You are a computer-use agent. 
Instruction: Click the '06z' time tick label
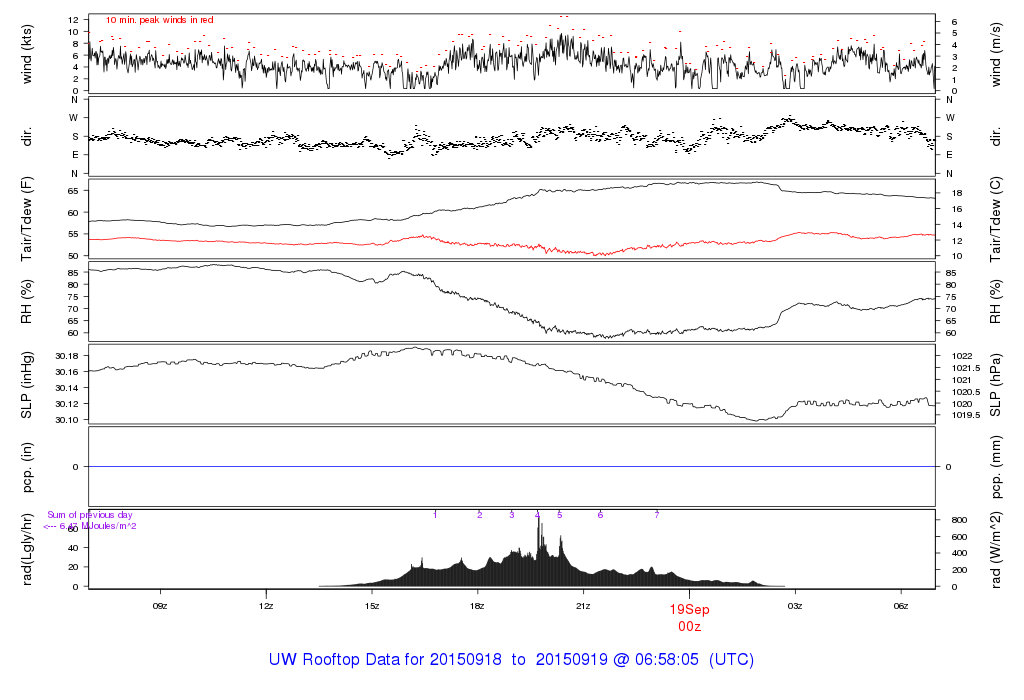click(x=901, y=606)
